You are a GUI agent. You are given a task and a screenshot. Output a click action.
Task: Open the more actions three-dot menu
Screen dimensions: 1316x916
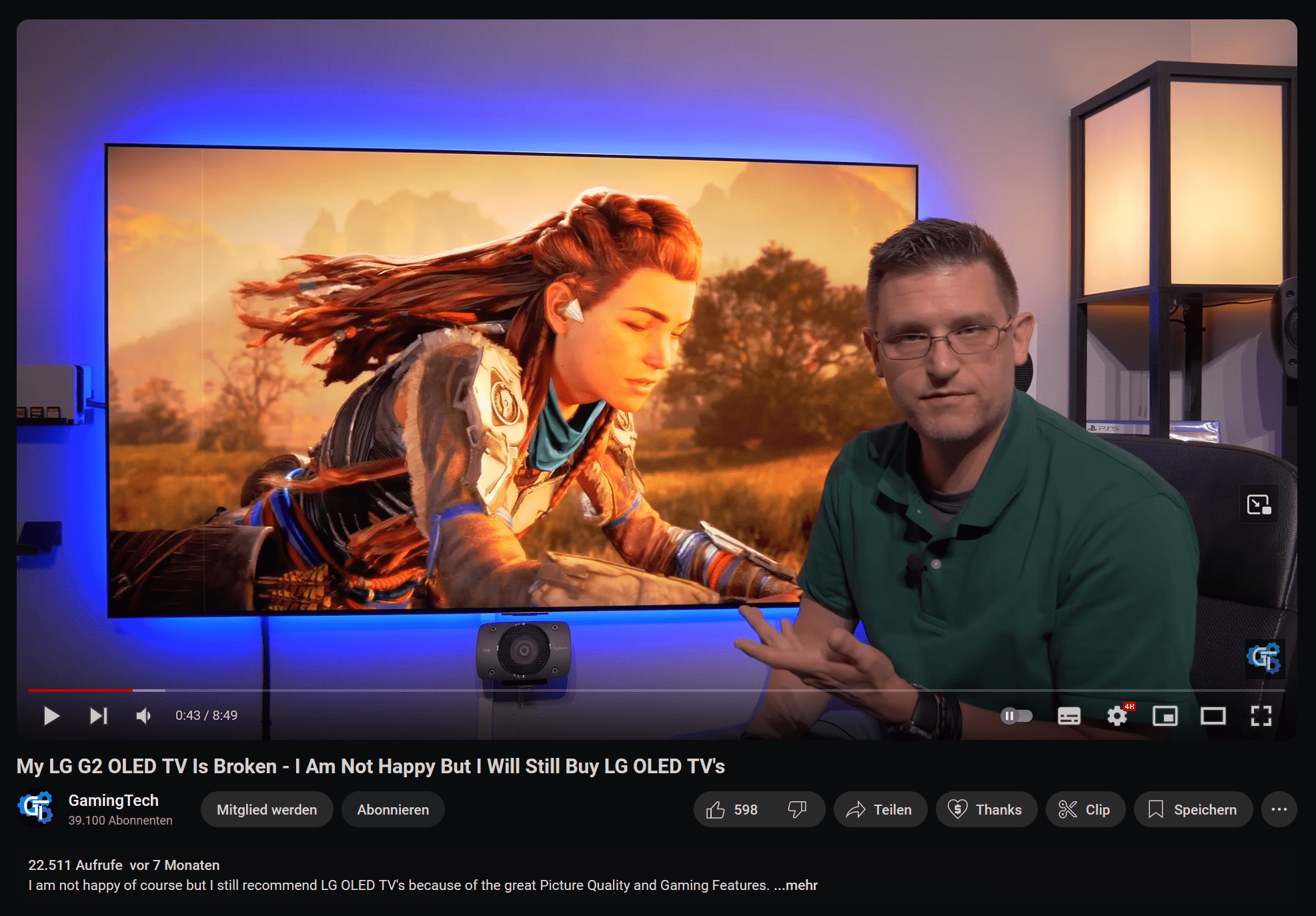point(1279,809)
